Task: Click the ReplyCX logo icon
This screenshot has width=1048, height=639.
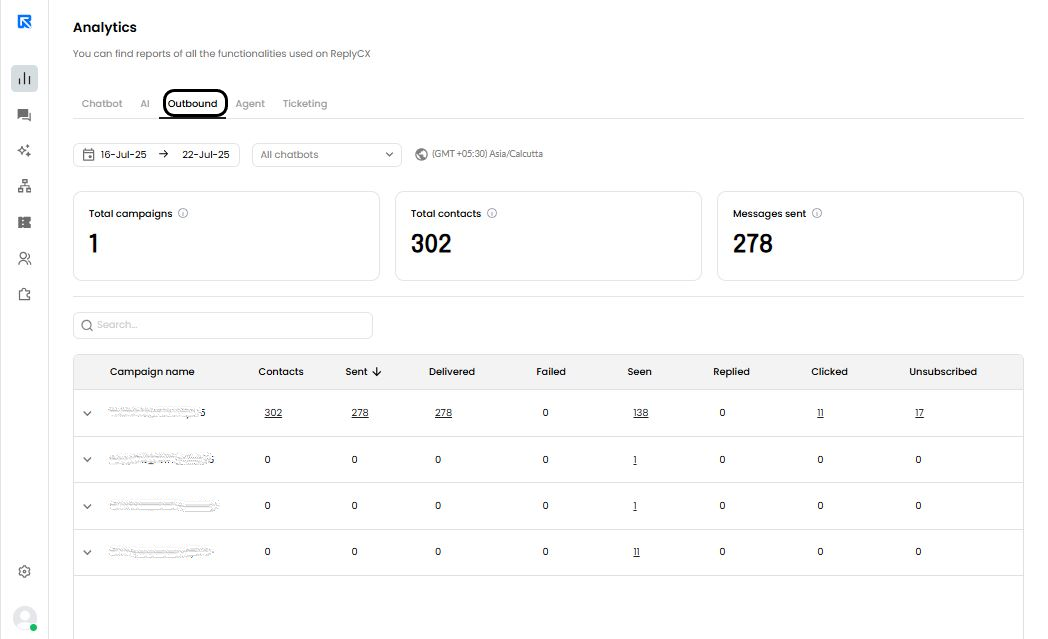Action: [x=24, y=22]
